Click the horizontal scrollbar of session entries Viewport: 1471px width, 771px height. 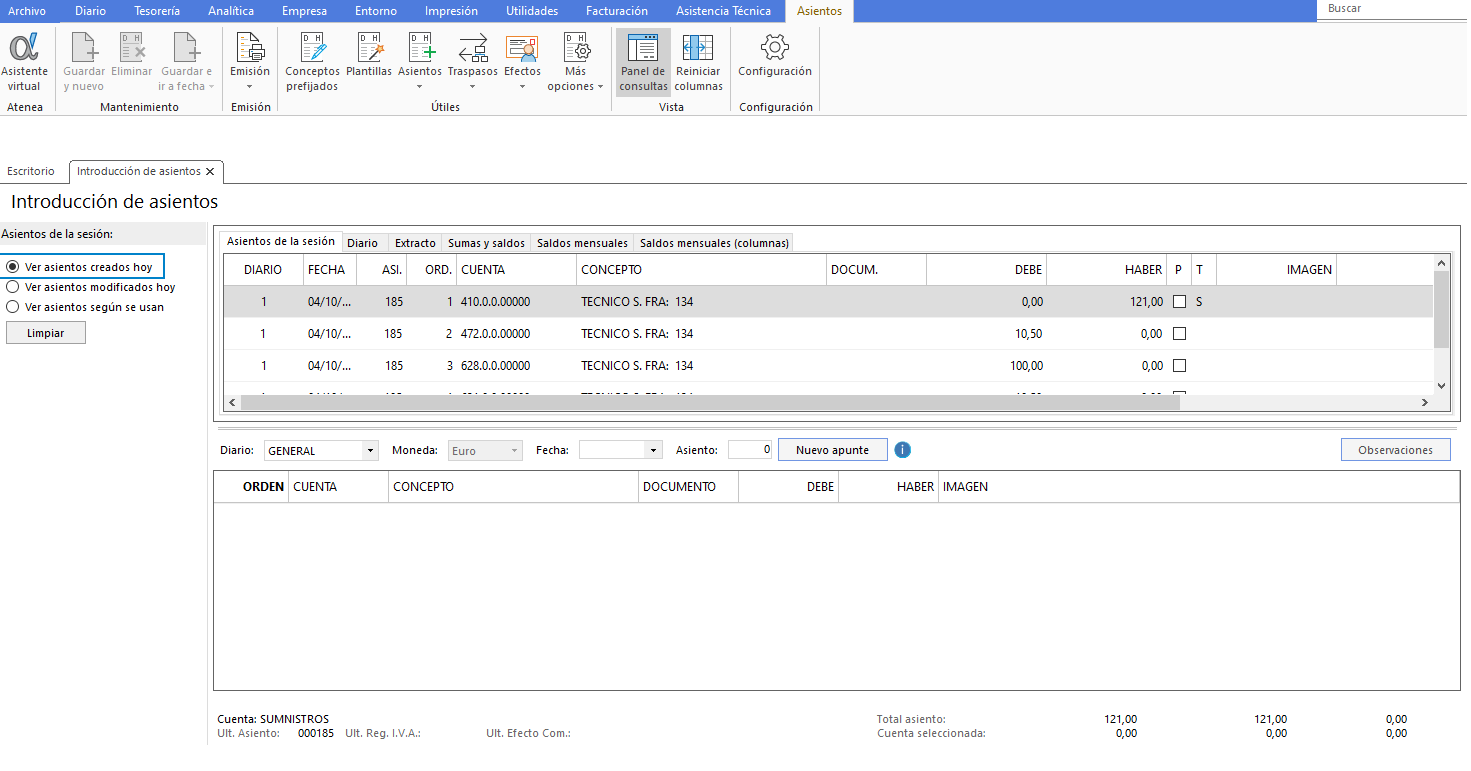tap(710, 402)
